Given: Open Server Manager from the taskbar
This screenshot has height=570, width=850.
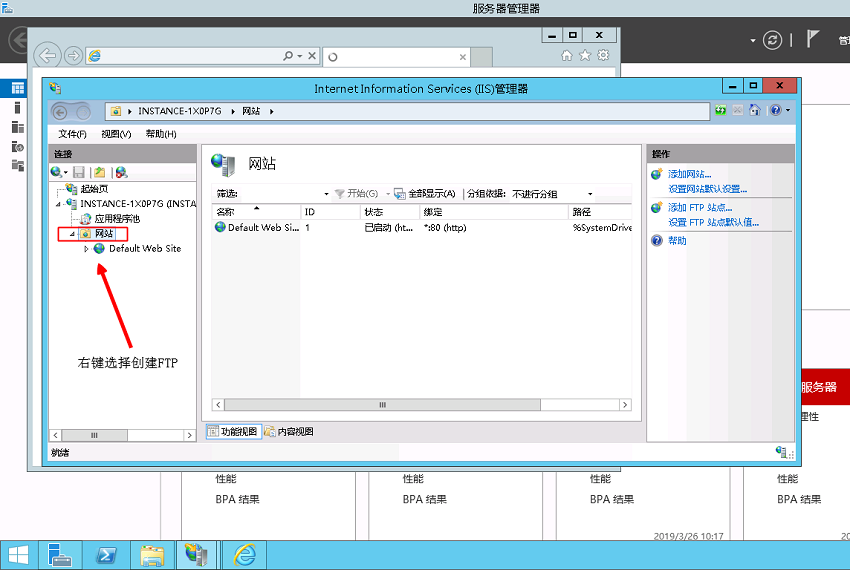Looking at the screenshot, I should point(60,555).
